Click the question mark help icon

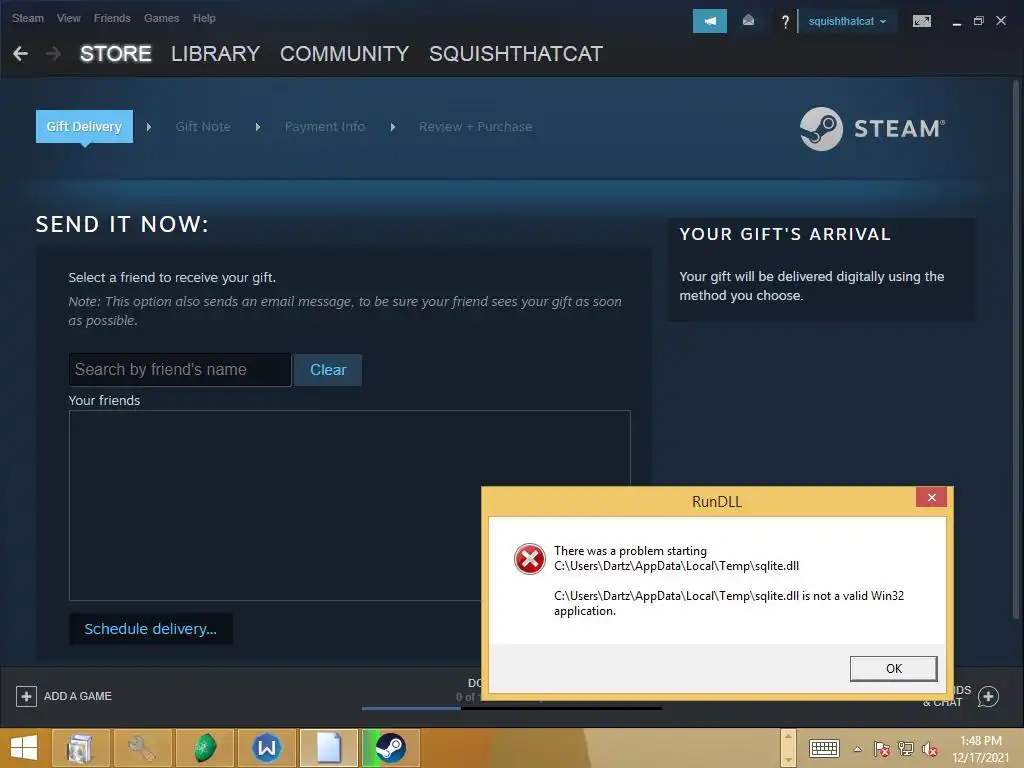tap(785, 22)
